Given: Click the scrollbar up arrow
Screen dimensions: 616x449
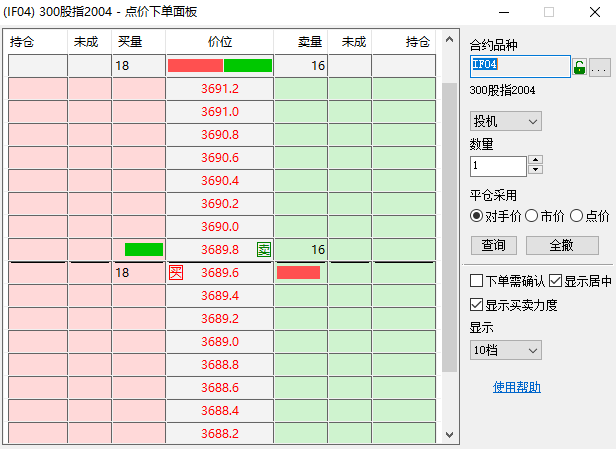Looking at the screenshot, I should click(449, 40).
